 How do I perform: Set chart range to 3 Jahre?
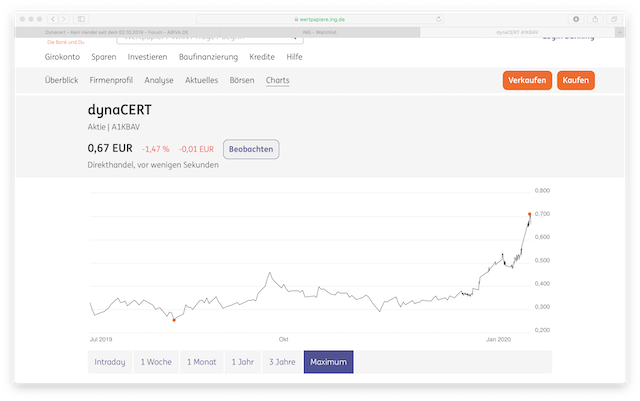point(280,361)
